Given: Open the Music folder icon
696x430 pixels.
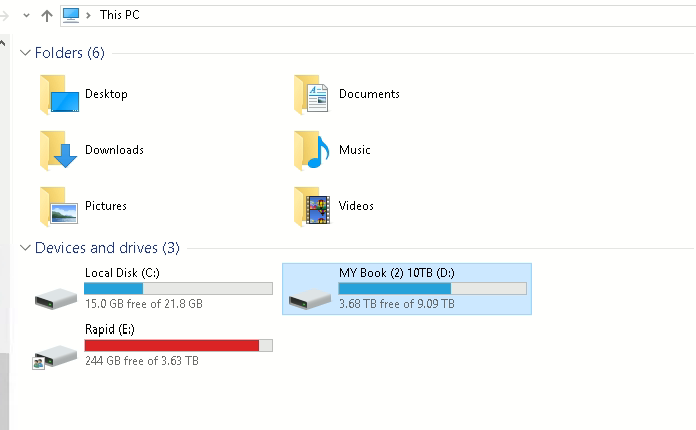Looking at the screenshot, I should [x=312, y=150].
